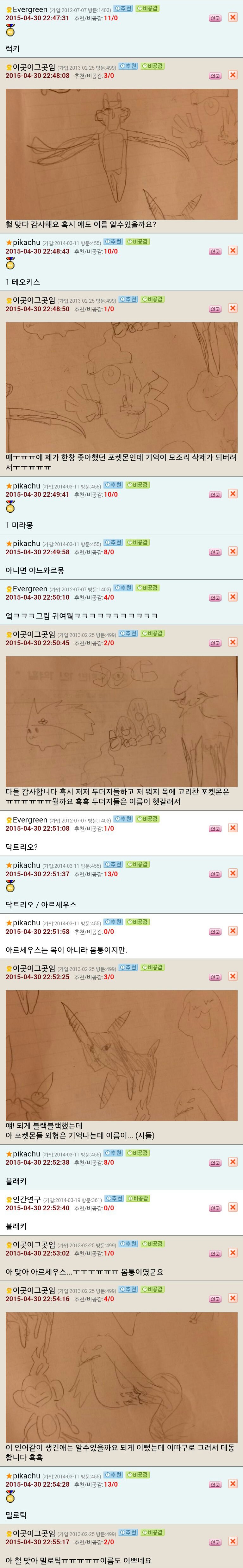This screenshot has width=243, height=1568.
Task: Click star icon beside pikachu's 야느와르몽 comment
Action: [x=9, y=544]
